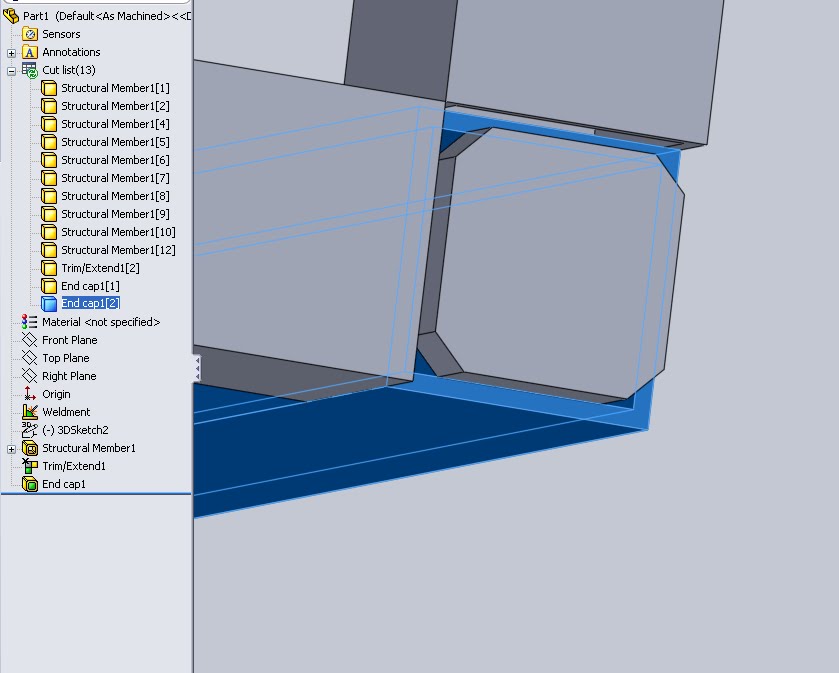Screen dimensions: 839x673
Task: Click the Annotations folder icon
Action: pyautogui.click(x=30, y=52)
